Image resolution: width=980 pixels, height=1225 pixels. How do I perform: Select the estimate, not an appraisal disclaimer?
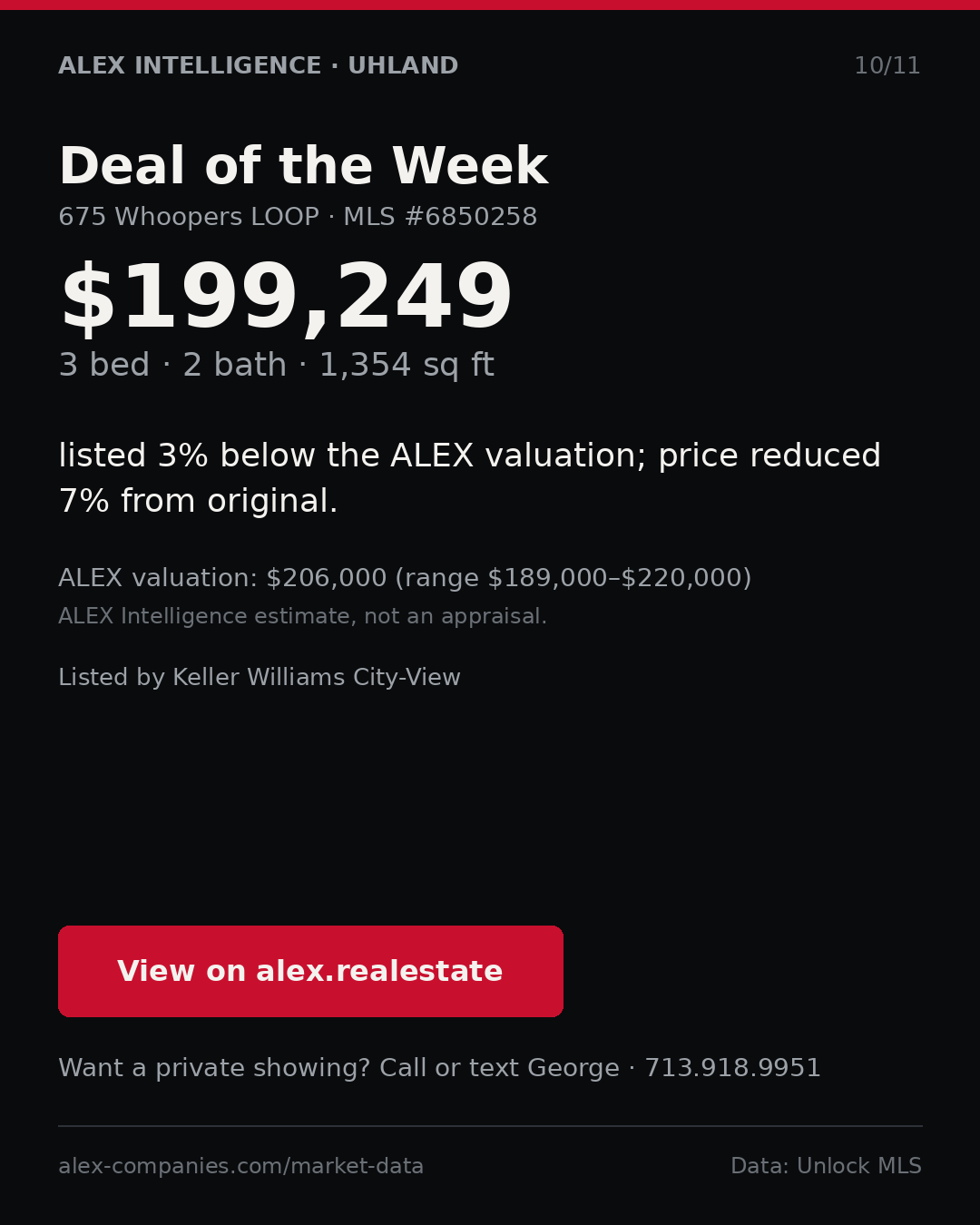302,617
